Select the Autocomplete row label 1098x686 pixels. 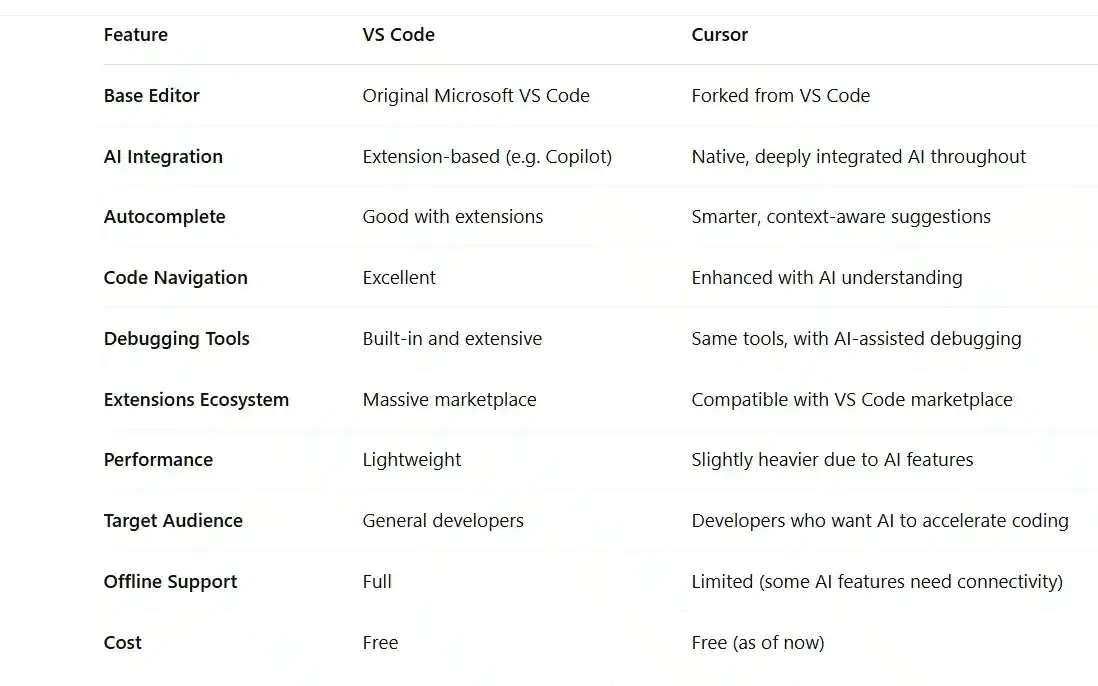pos(165,217)
